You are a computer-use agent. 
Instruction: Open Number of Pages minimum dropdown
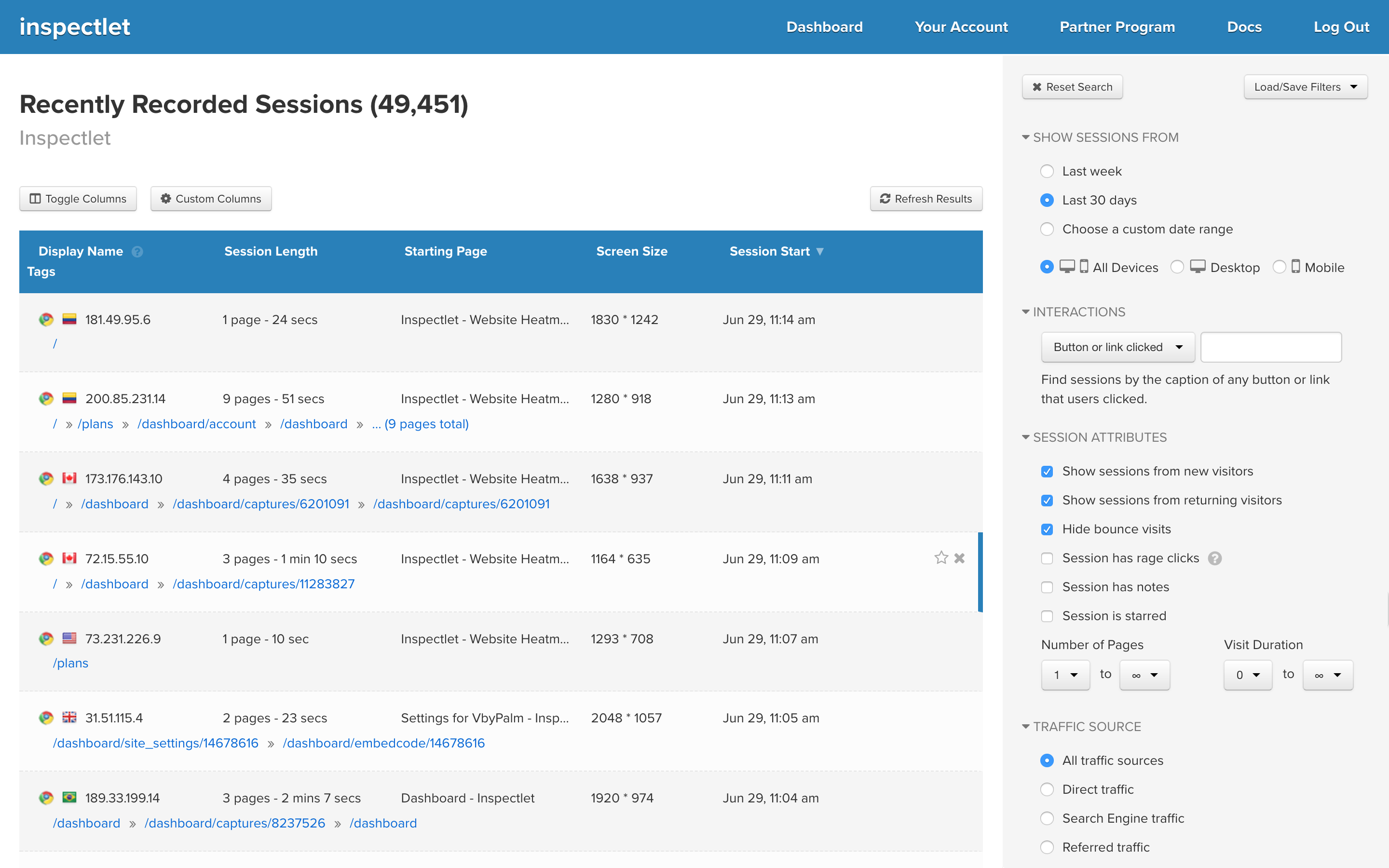click(x=1065, y=675)
